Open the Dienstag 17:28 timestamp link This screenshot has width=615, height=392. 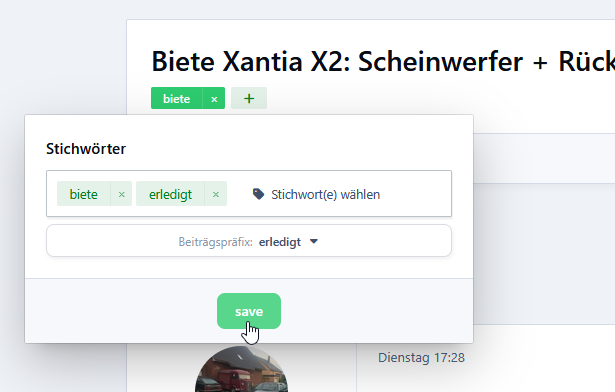[421, 357]
